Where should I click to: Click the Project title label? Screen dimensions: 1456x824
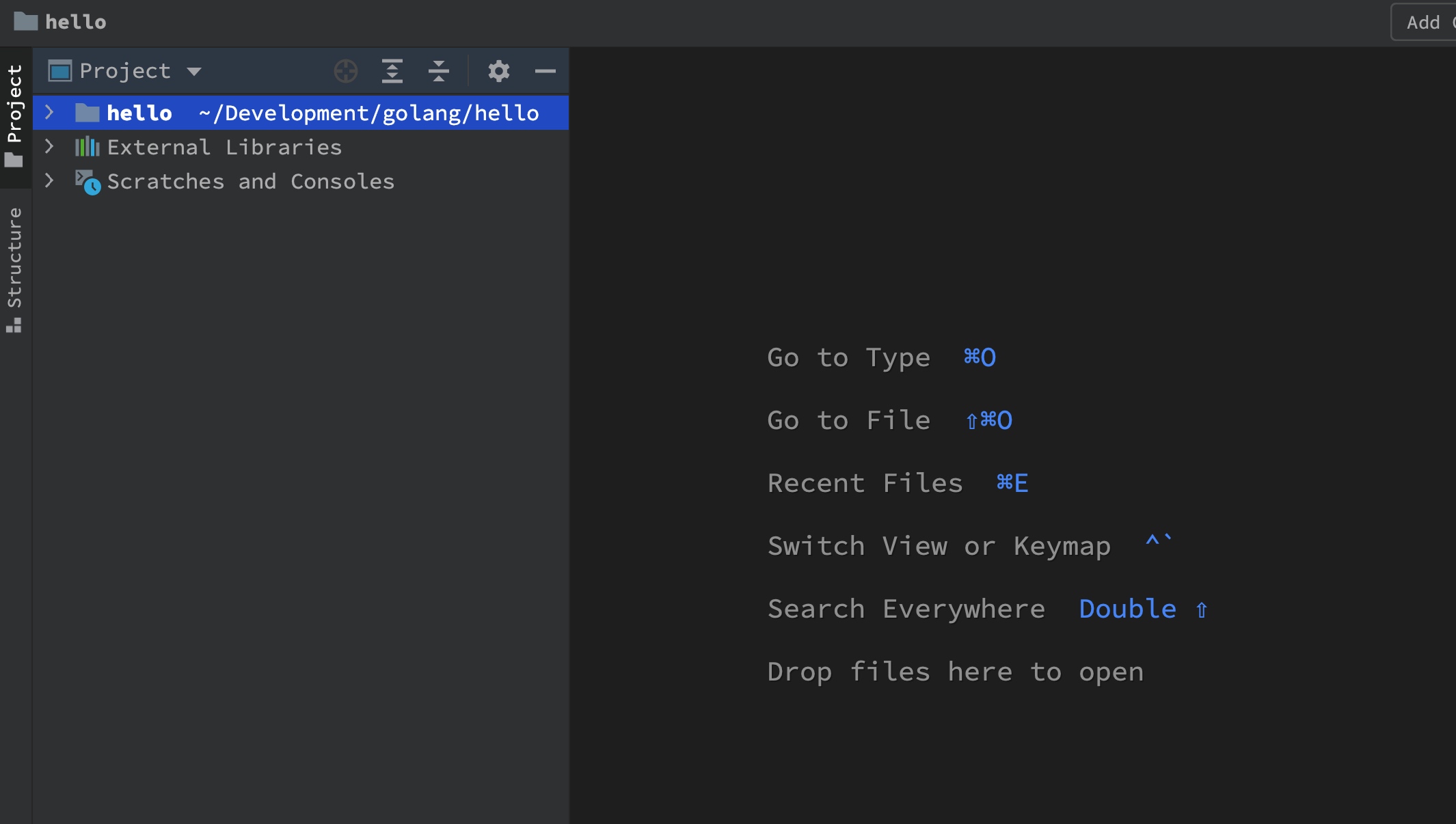coord(125,71)
